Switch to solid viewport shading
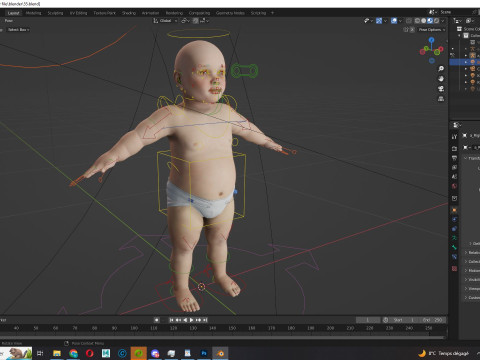This screenshot has width=480, height=360. (424, 21)
